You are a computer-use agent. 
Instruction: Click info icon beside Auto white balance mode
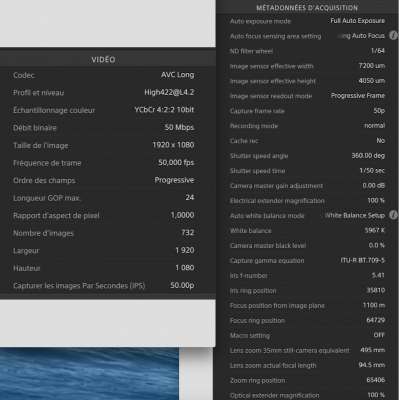(393, 215)
